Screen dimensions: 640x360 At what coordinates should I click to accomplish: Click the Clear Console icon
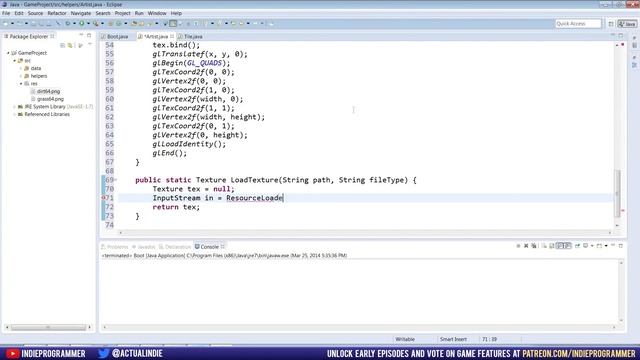click(x=544, y=246)
